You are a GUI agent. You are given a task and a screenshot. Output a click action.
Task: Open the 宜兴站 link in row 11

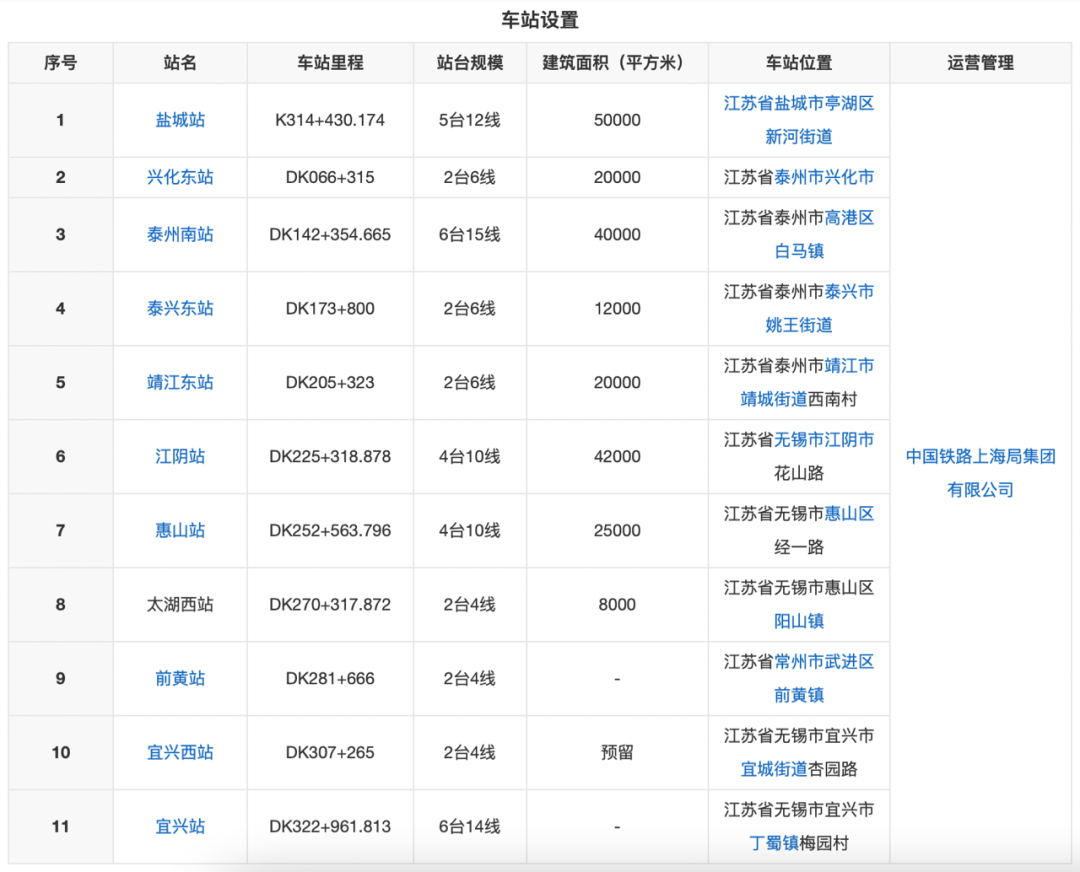(180, 827)
